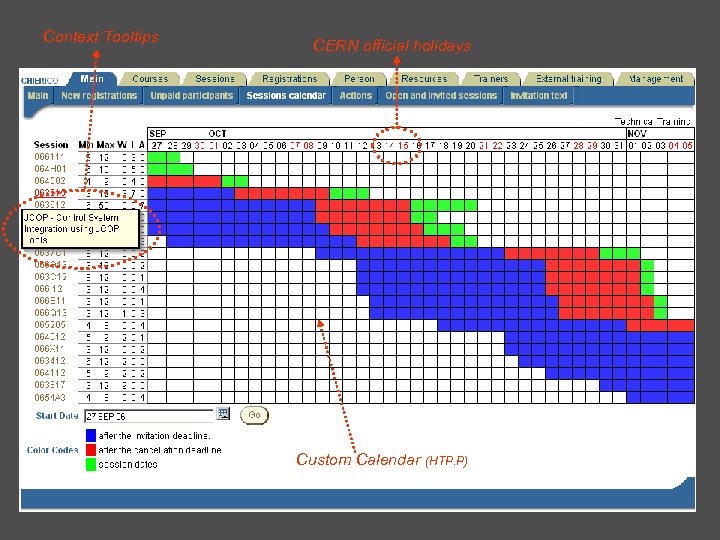Viewport: 720px width, 540px height.
Task: Open the Courses tab
Action: 150,79
